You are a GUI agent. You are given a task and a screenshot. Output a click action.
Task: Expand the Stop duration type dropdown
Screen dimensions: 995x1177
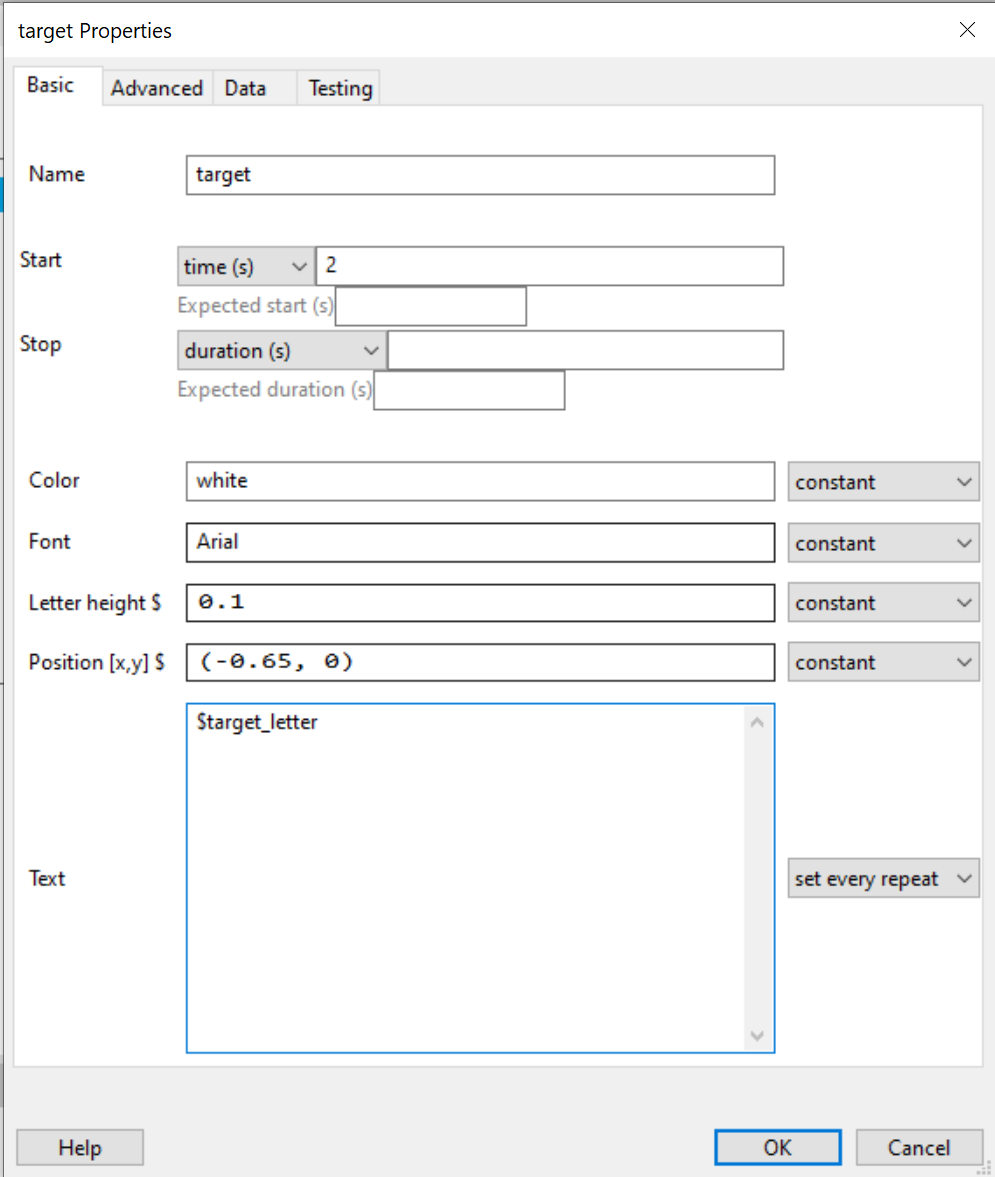pos(282,351)
